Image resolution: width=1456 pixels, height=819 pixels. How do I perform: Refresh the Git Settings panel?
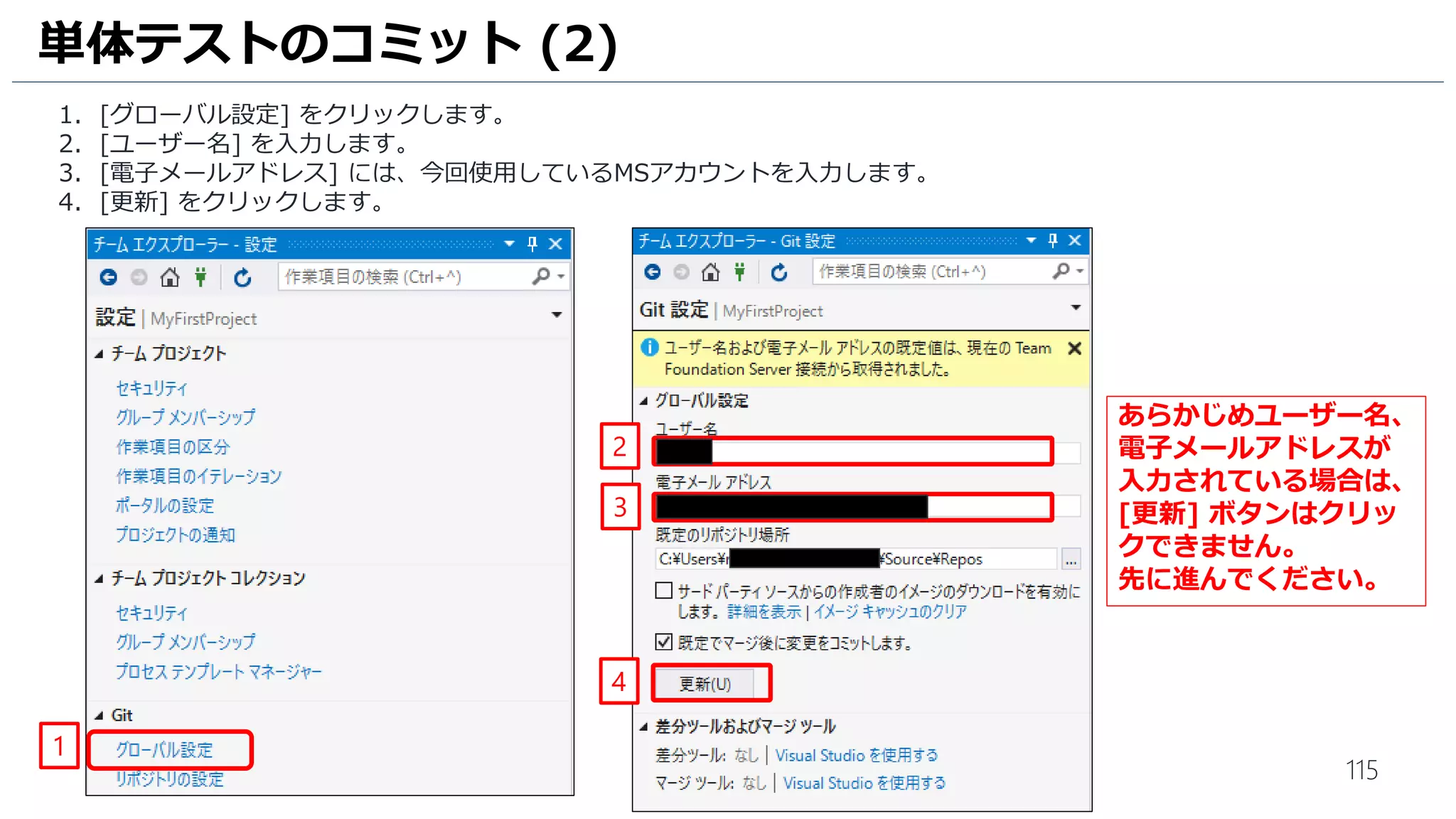click(x=779, y=272)
